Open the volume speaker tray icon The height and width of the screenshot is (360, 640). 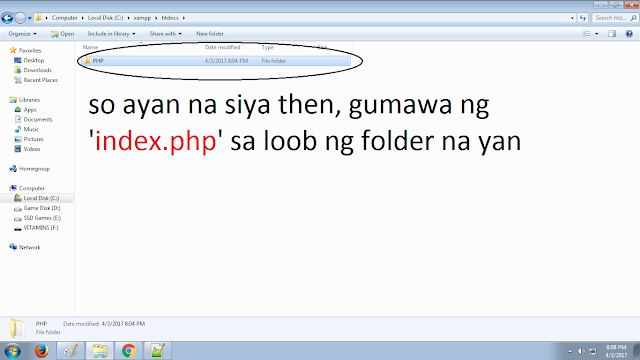[581, 351]
